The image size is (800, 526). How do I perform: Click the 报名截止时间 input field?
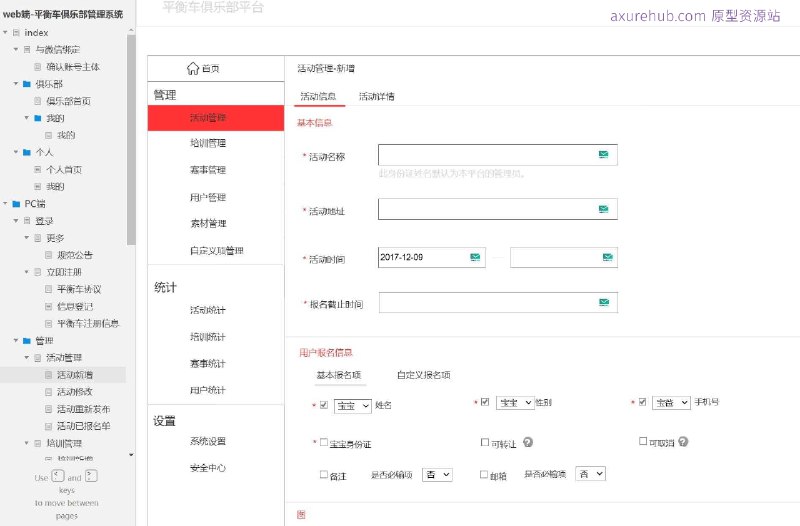click(x=498, y=303)
